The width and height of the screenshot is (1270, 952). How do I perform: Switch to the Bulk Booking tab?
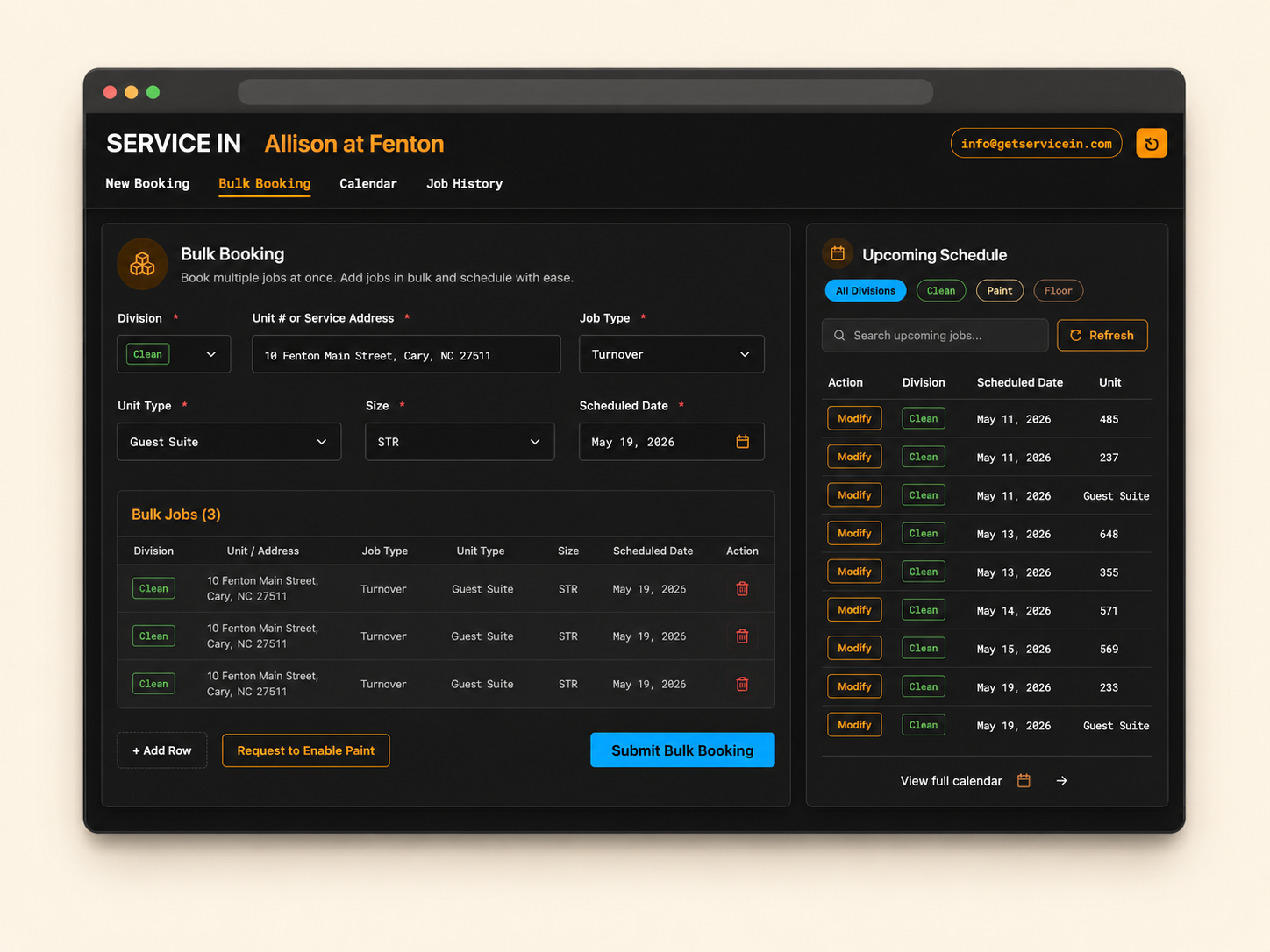264,183
